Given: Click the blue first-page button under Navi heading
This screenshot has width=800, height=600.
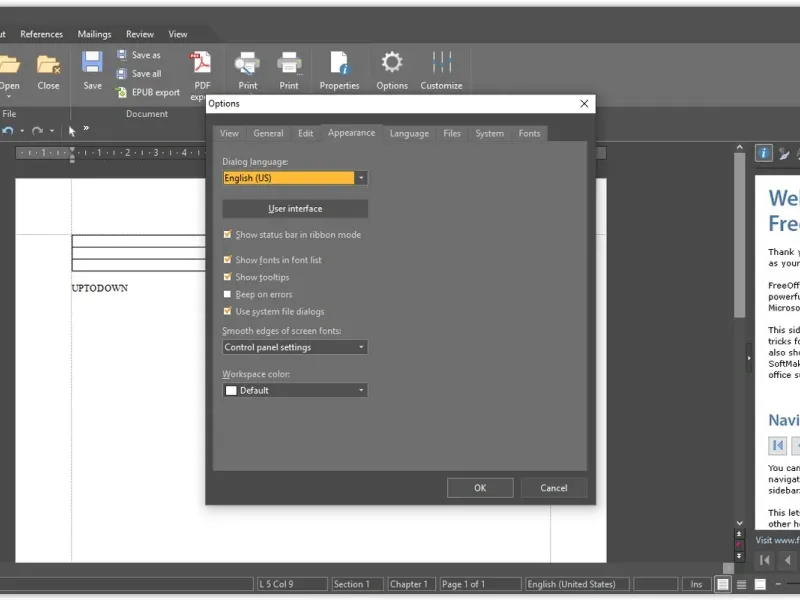Looking at the screenshot, I should pos(778,445).
